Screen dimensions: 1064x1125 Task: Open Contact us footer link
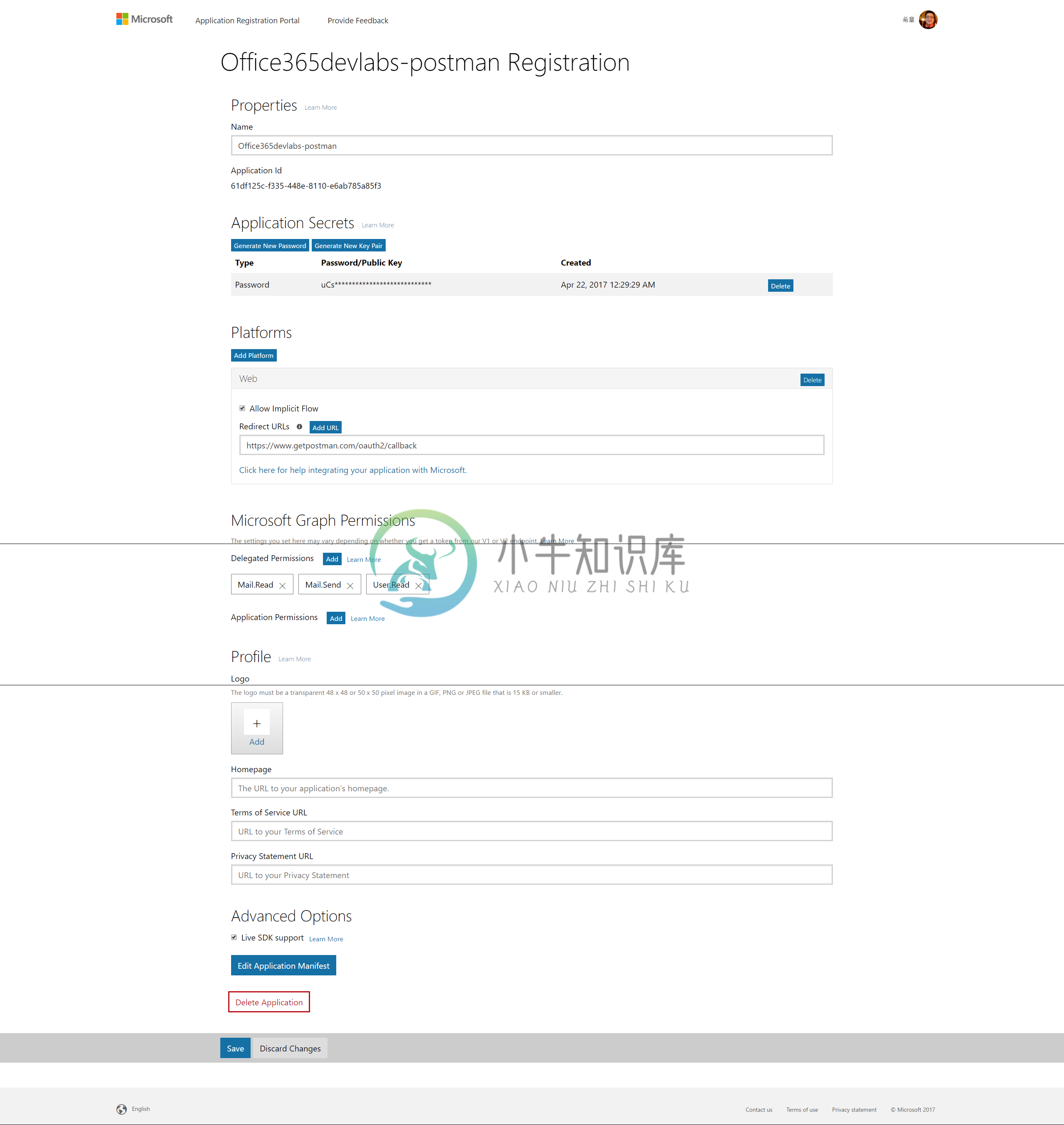point(758,1110)
